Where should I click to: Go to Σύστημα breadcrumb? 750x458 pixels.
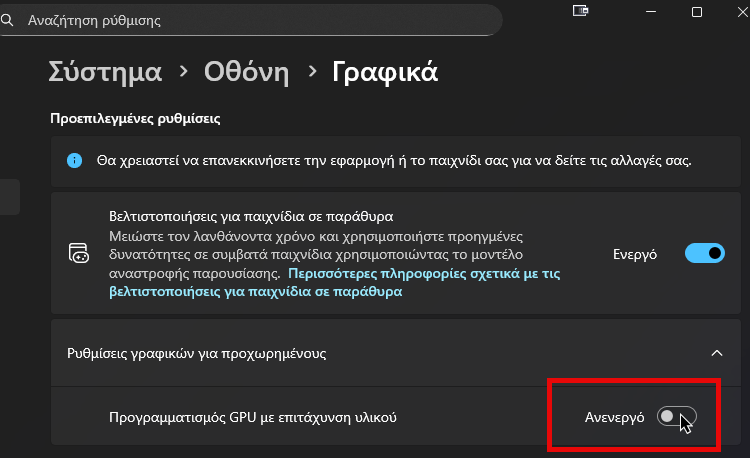pos(105,72)
